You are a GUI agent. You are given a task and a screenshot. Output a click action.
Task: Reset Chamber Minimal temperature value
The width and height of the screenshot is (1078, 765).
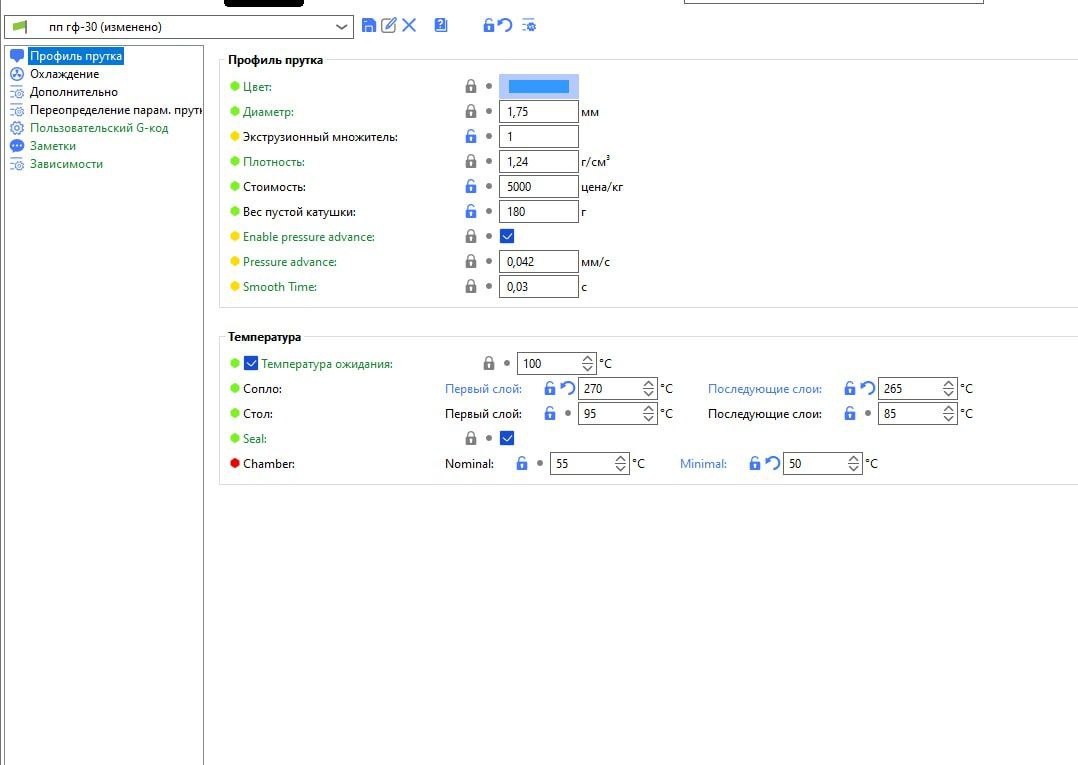pyautogui.click(x=773, y=464)
